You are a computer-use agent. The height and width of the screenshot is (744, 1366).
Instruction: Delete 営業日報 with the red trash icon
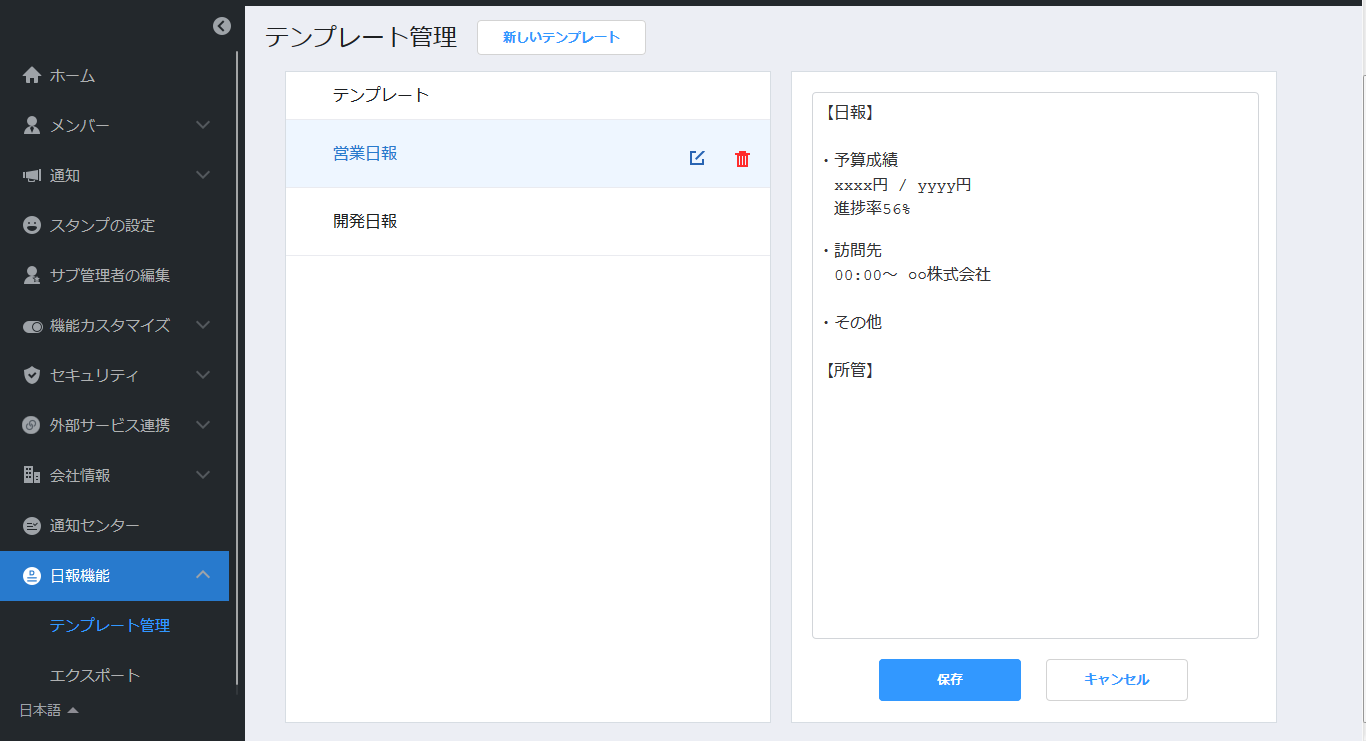point(742,159)
